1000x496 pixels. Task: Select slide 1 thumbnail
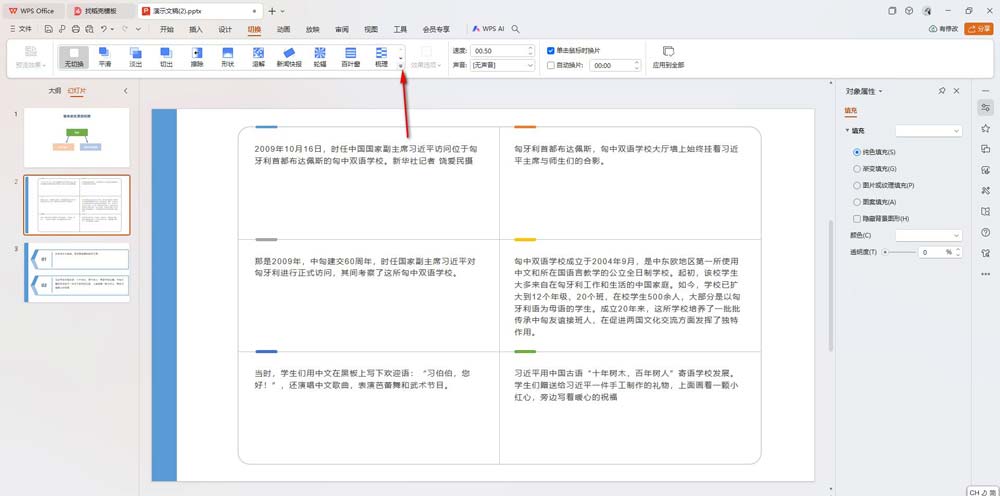point(77,137)
